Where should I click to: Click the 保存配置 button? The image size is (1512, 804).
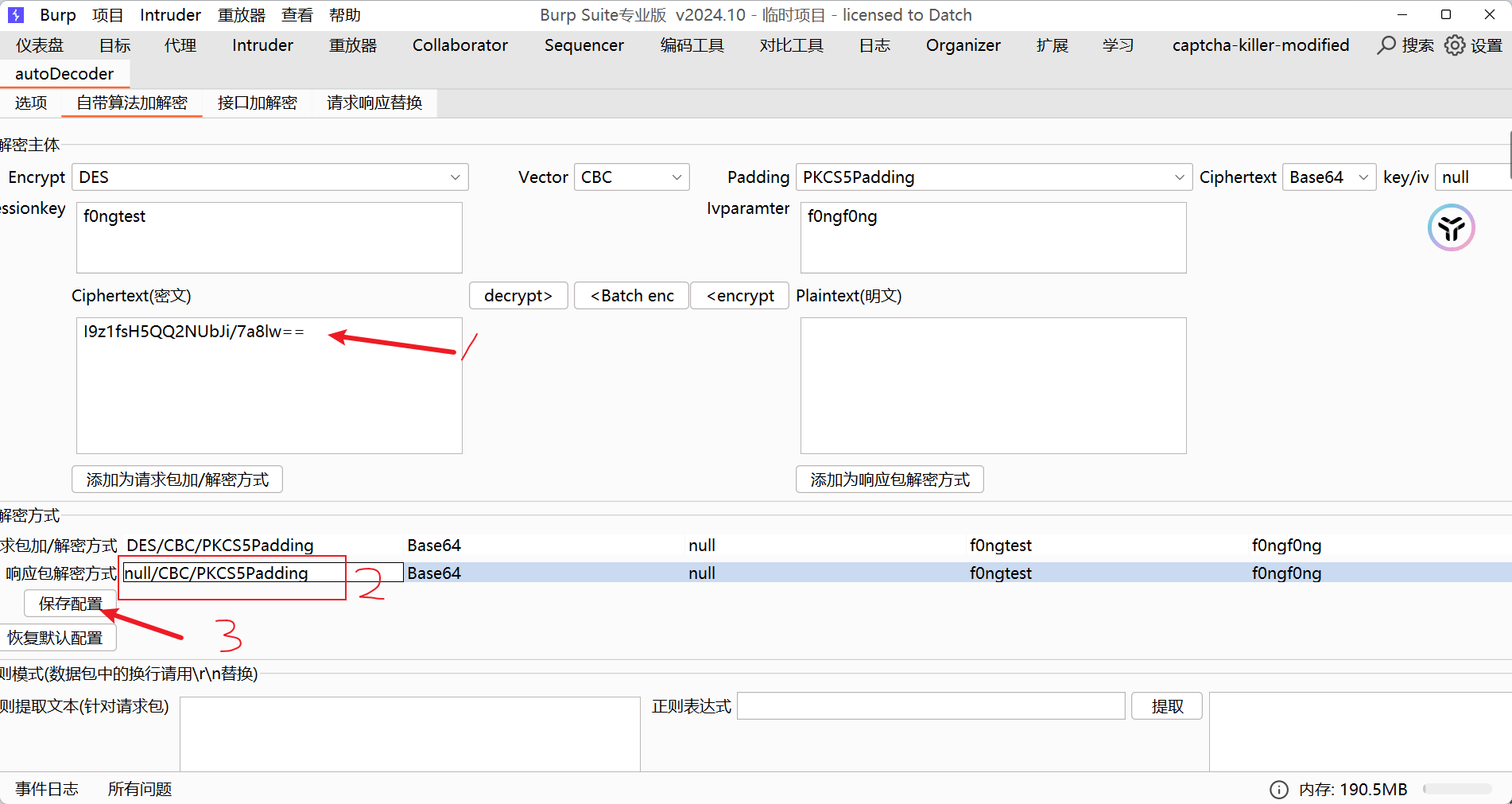pyautogui.click(x=70, y=604)
